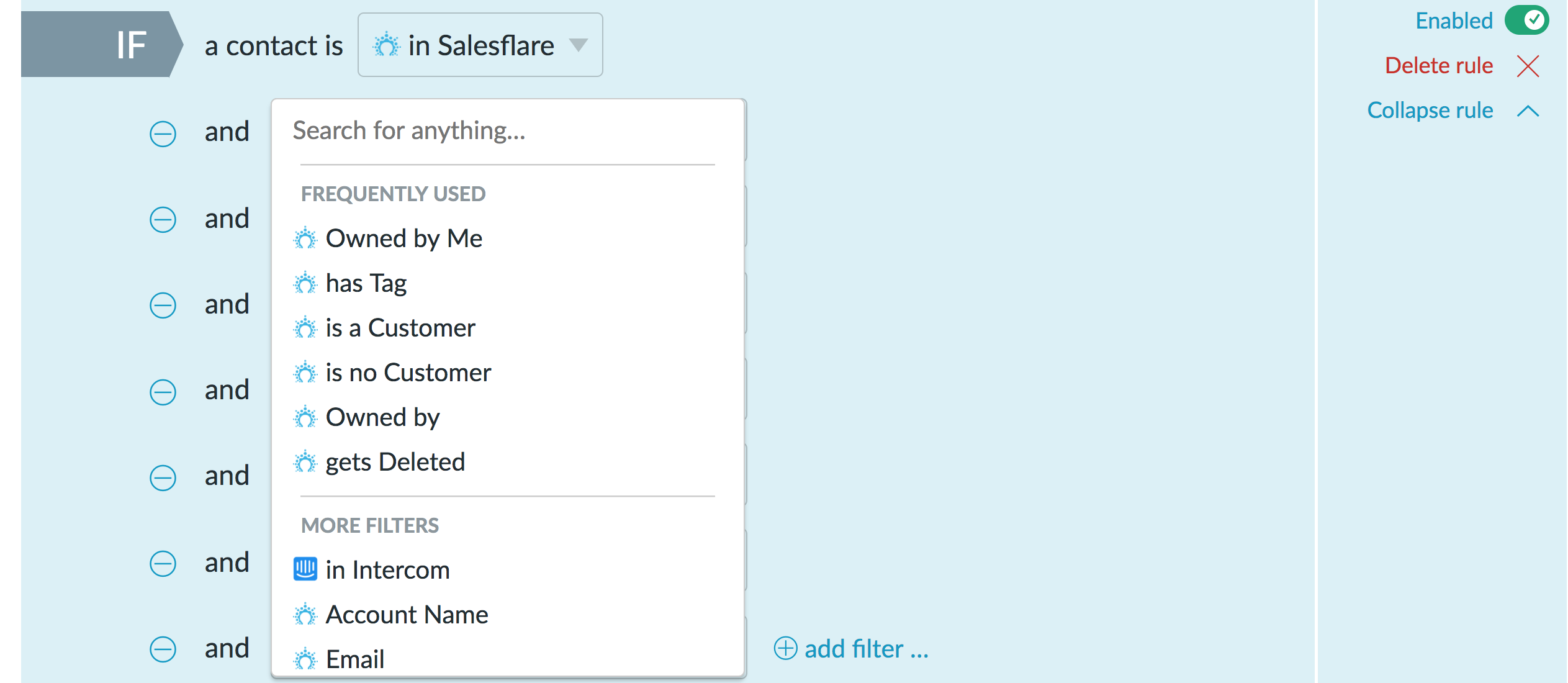Remove the last 'and' filter row via minus icon
The width and height of the screenshot is (1568, 683).
click(163, 649)
